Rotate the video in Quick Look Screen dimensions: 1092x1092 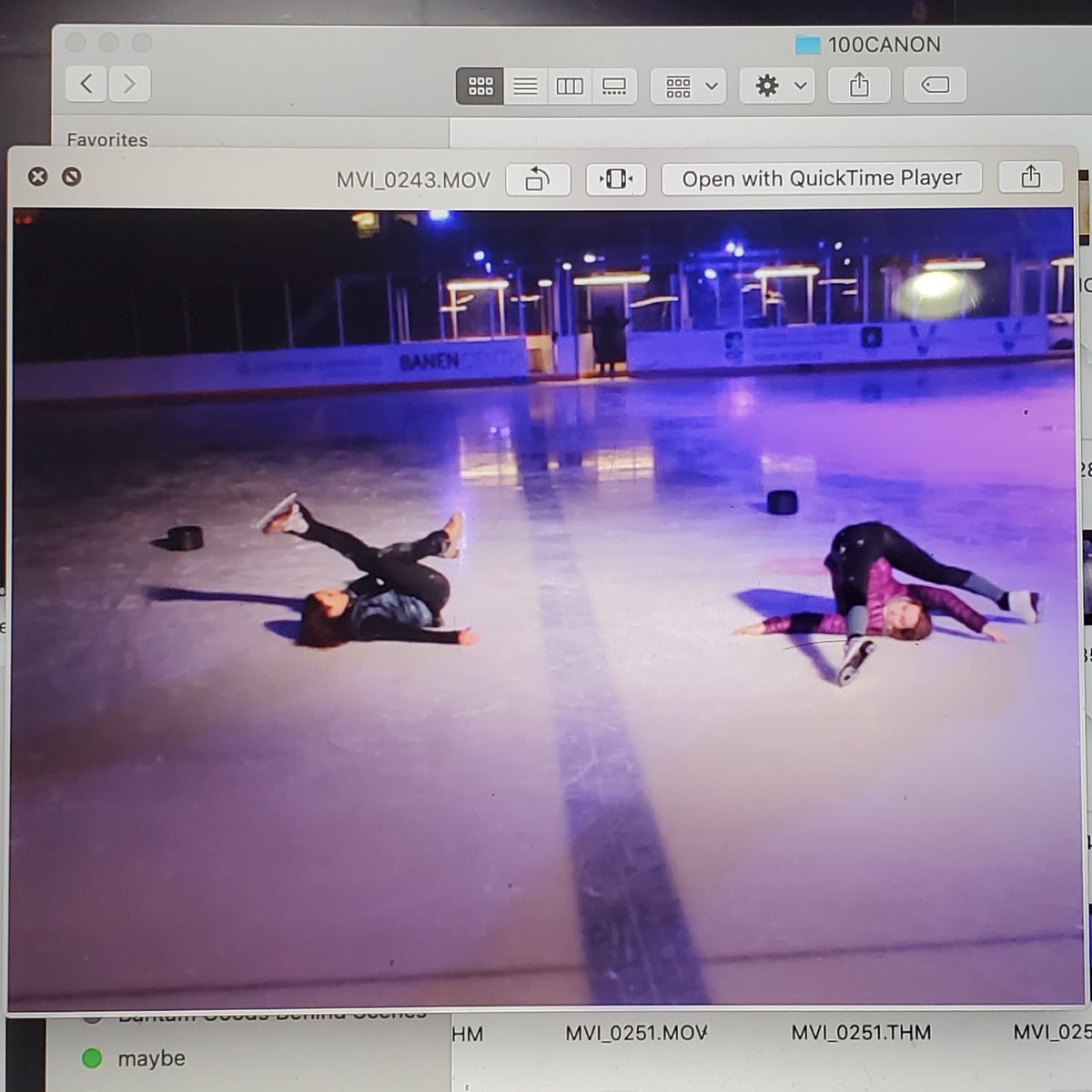point(537,178)
